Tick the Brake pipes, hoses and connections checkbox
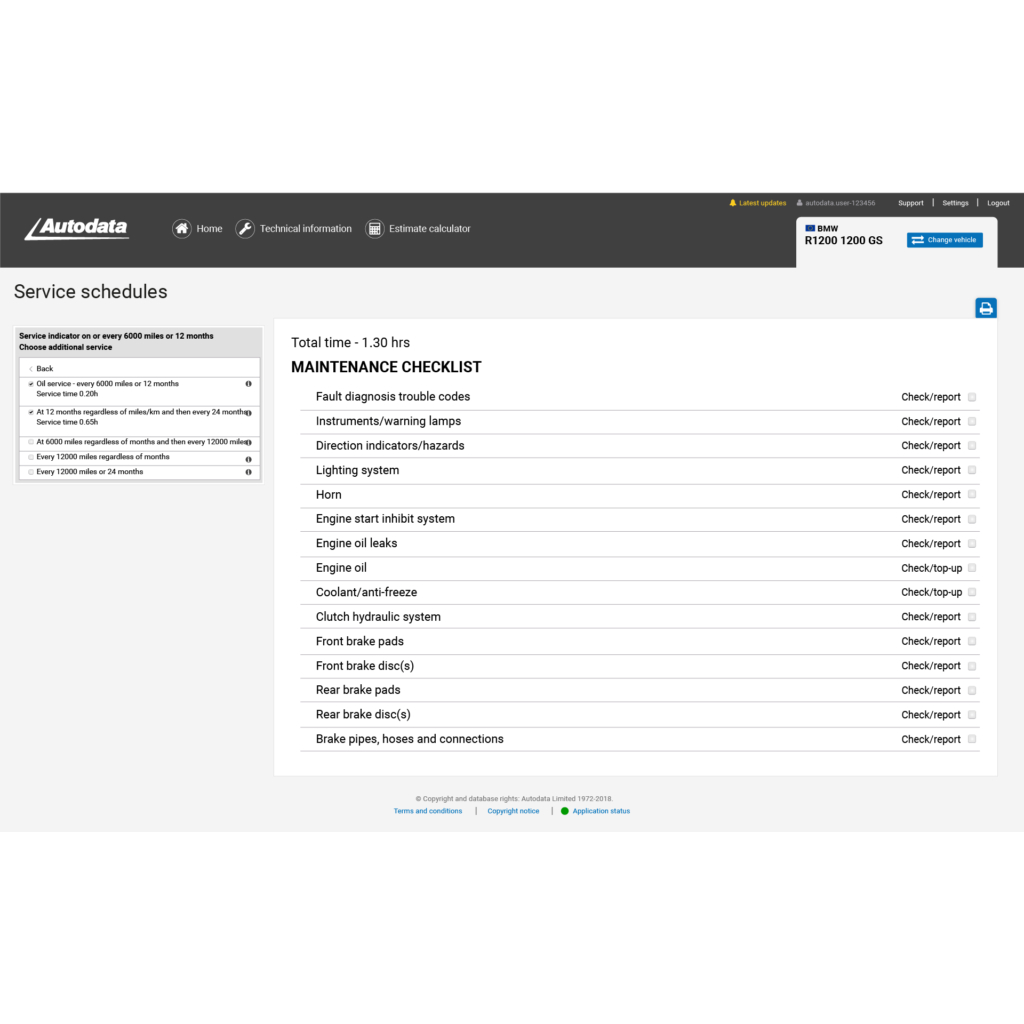 click(x=972, y=739)
